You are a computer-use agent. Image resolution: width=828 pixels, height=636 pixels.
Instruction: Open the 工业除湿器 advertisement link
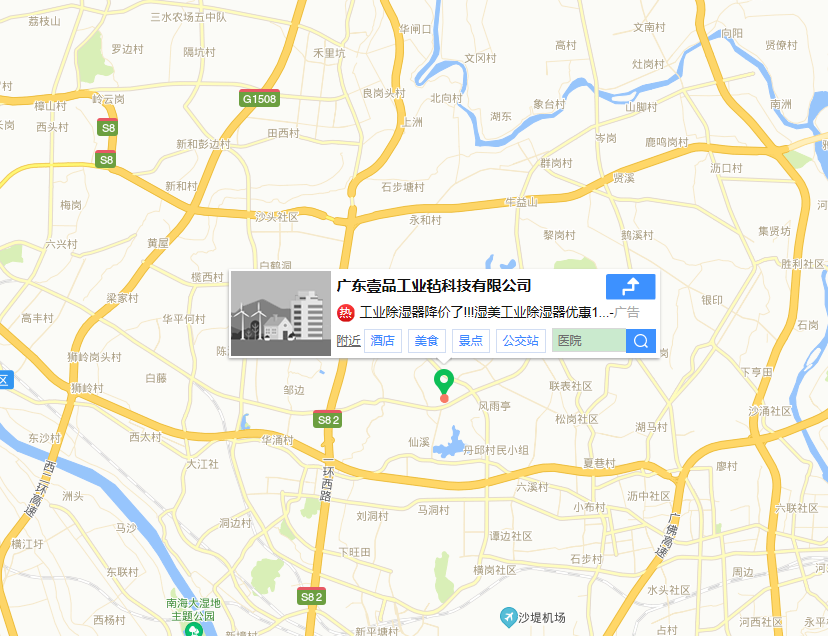coord(484,313)
